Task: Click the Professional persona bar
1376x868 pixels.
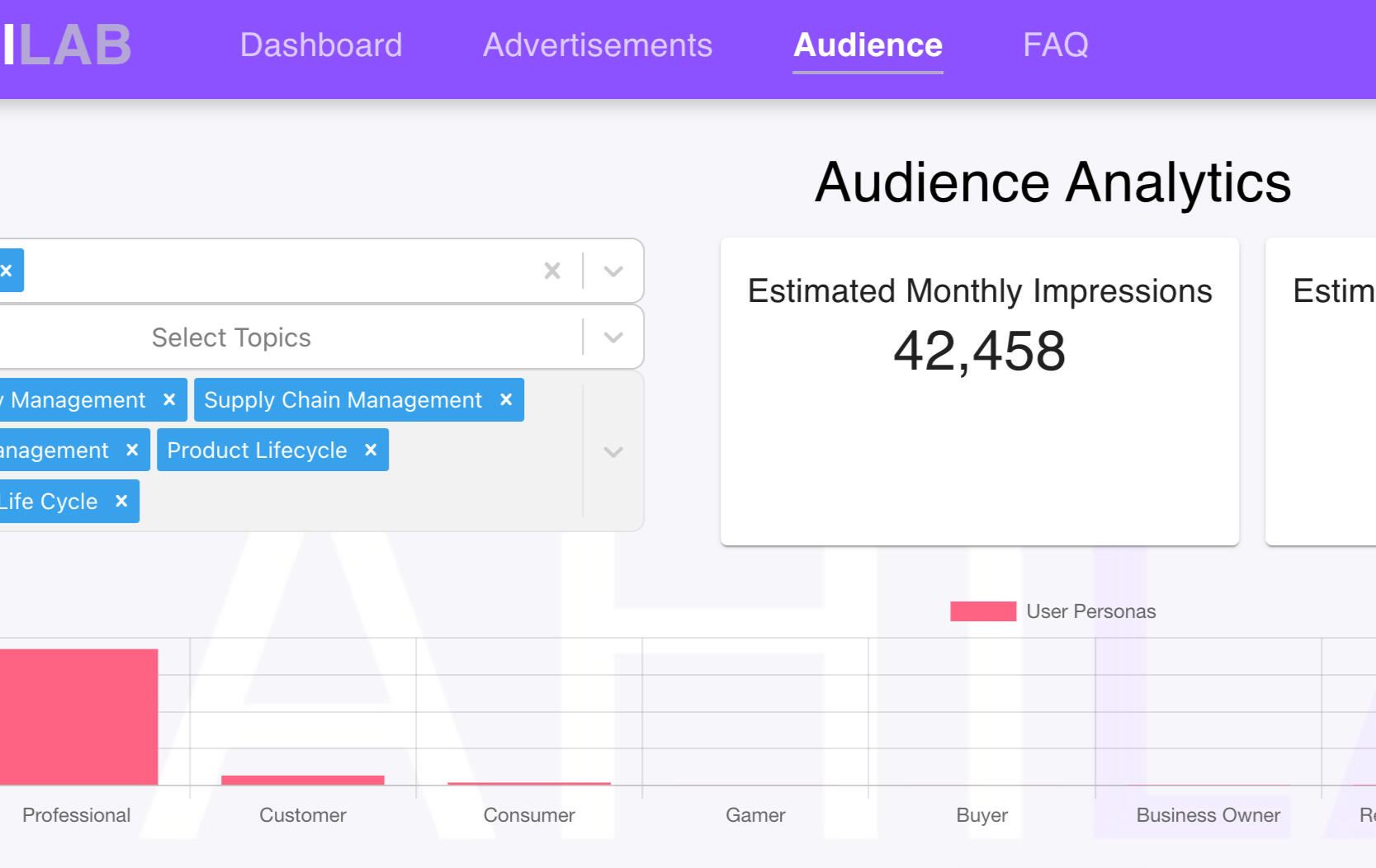Action: point(78,716)
